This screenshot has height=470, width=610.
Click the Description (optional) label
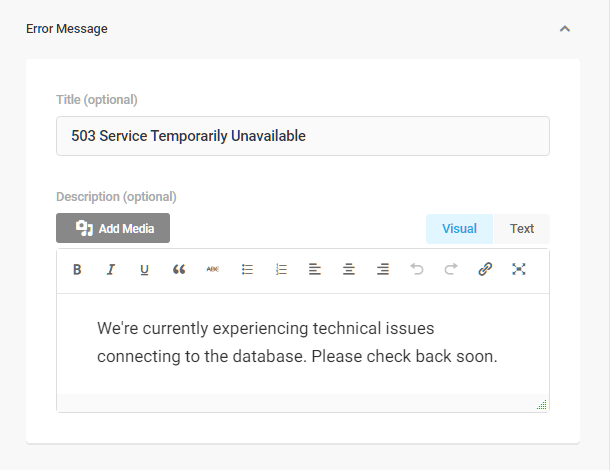click(x=116, y=197)
